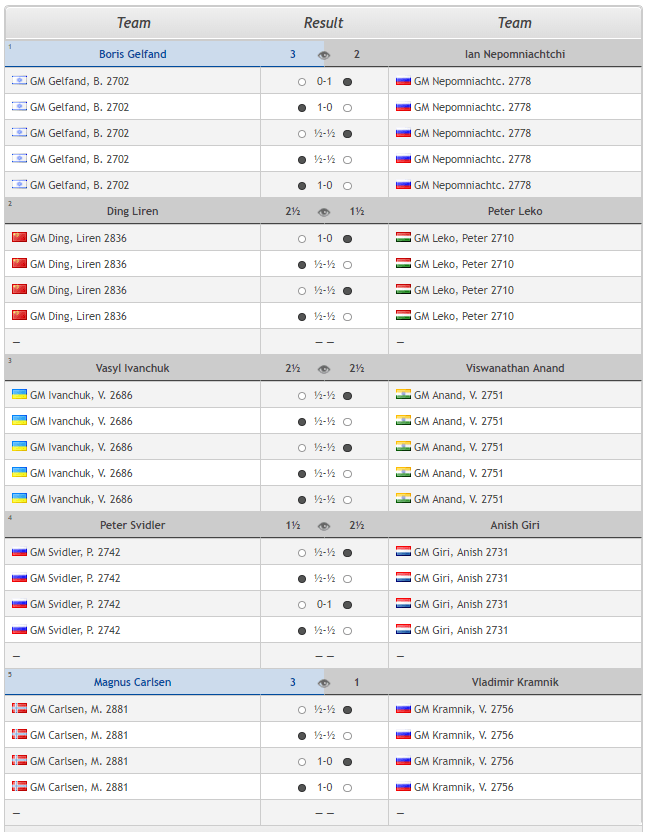Click the Israeli flag in Gelfand's first game row

(x=19, y=81)
